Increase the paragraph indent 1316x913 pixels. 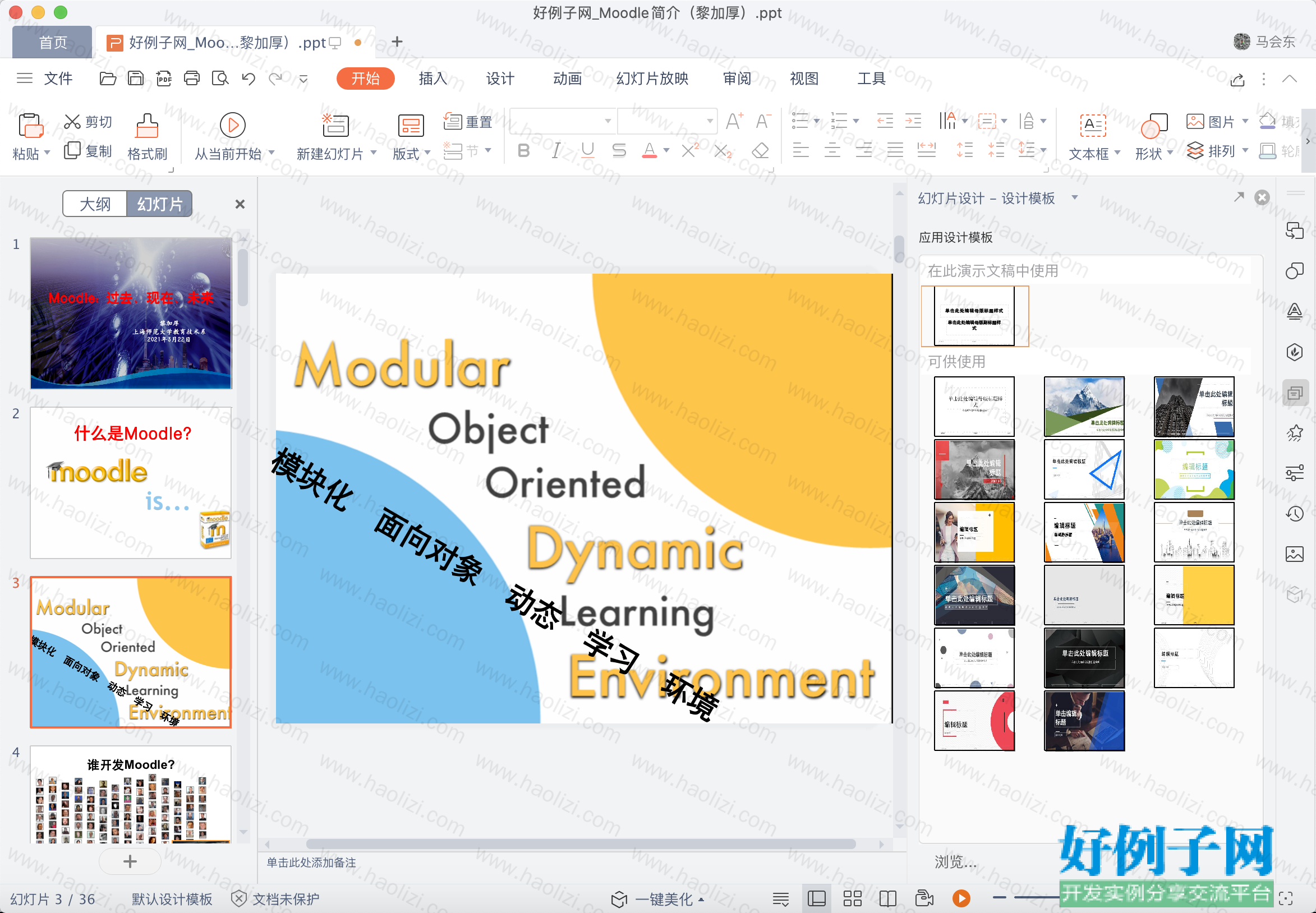point(913,121)
